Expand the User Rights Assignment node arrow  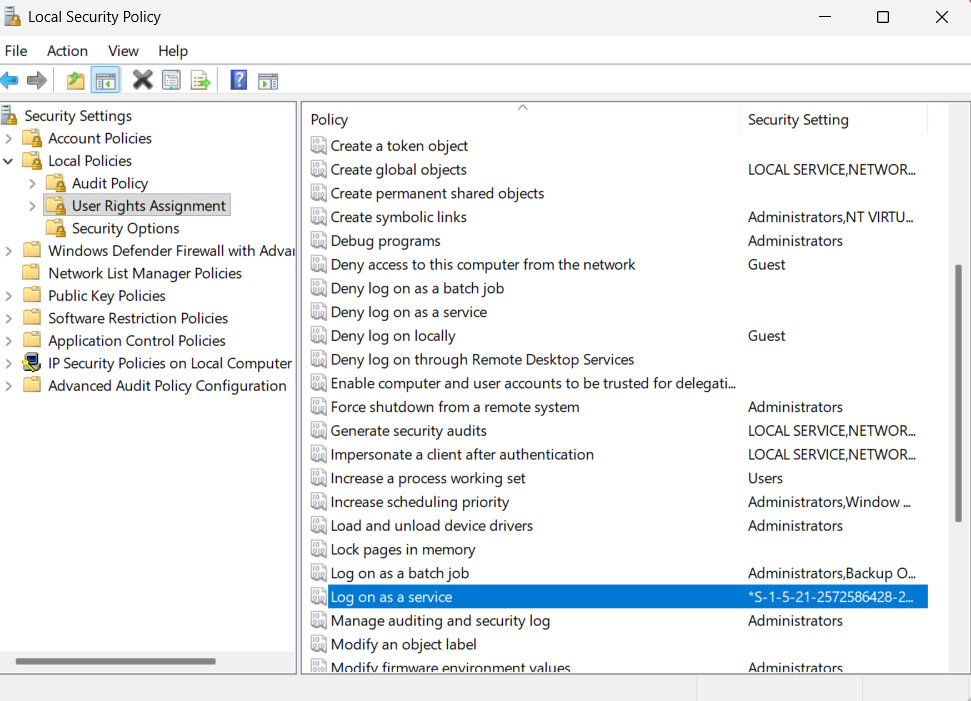[x=32, y=206]
